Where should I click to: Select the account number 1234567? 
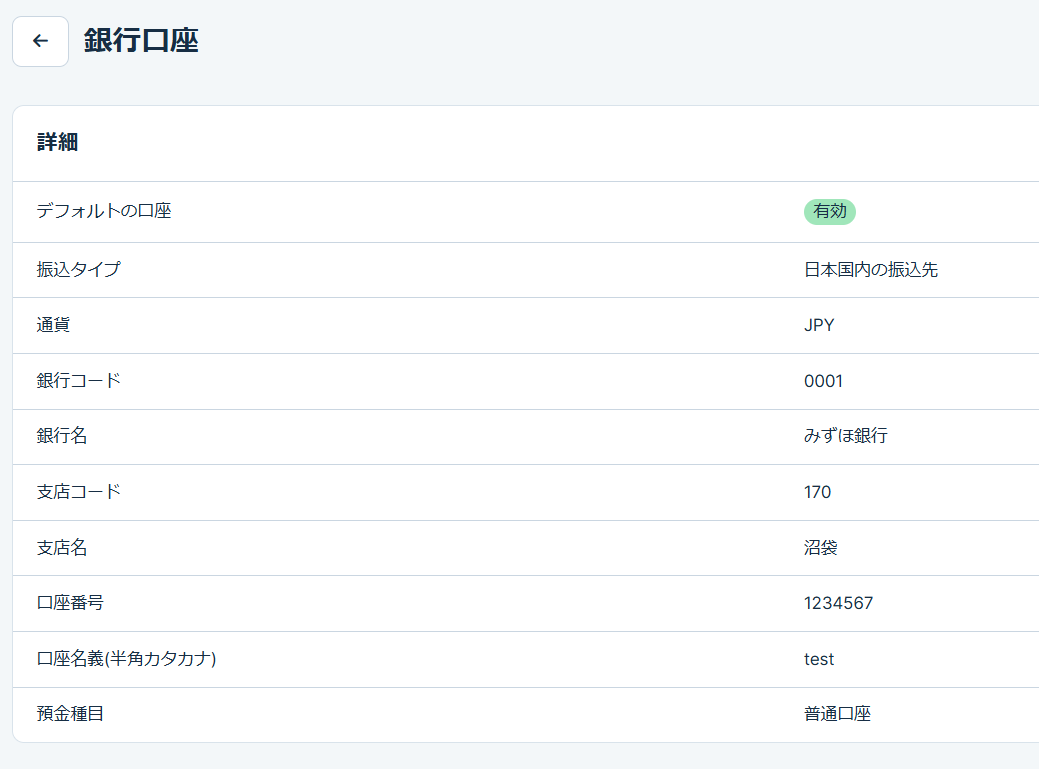(x=838, y=603)
